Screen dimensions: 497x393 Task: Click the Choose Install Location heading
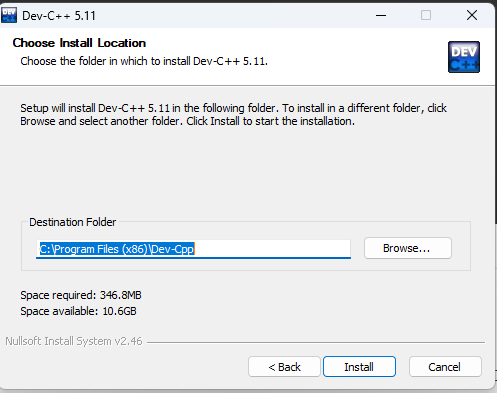point(79,43)
